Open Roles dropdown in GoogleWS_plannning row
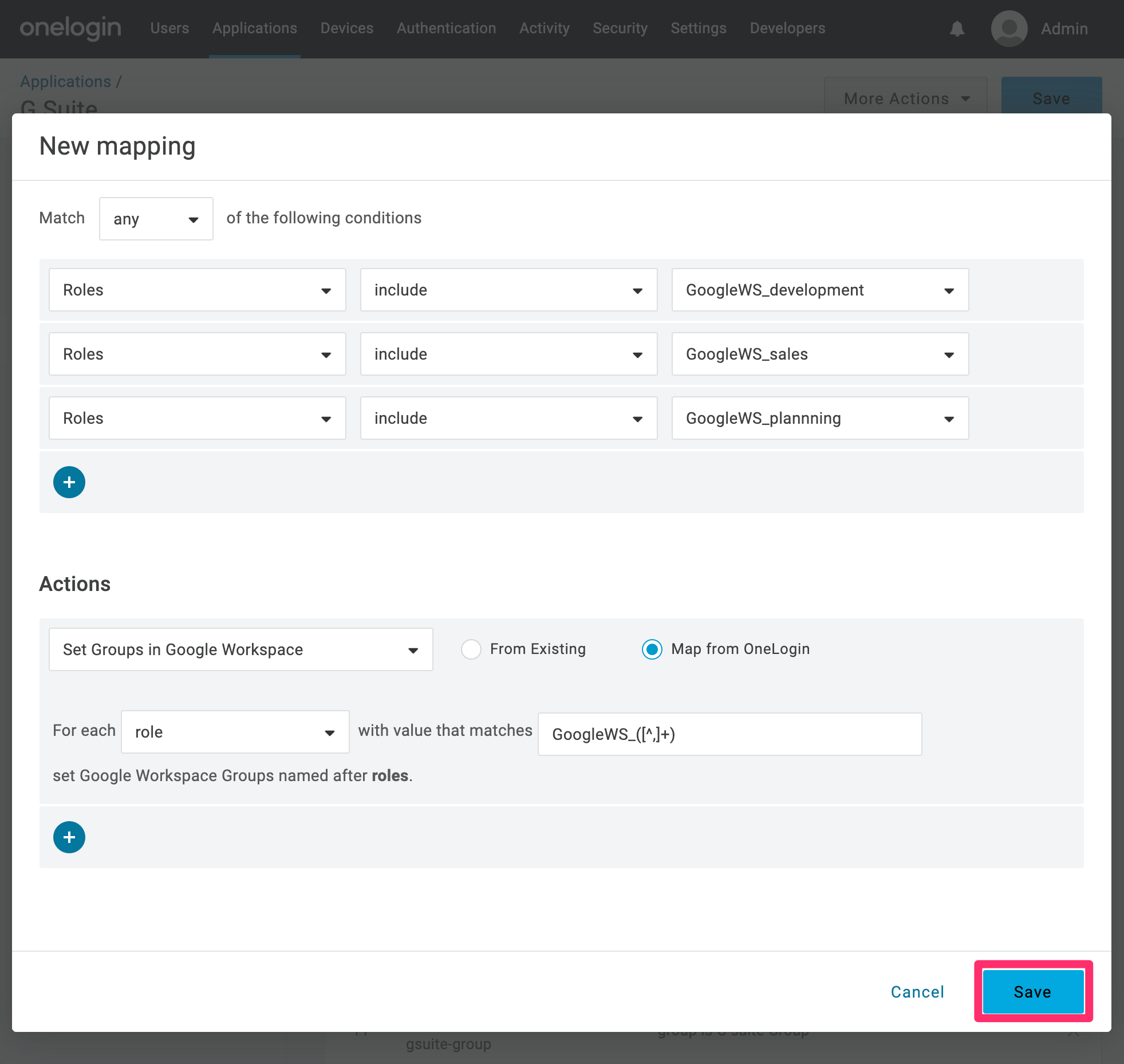This screenshot has height=1064, width=1124. coord(198,418)
